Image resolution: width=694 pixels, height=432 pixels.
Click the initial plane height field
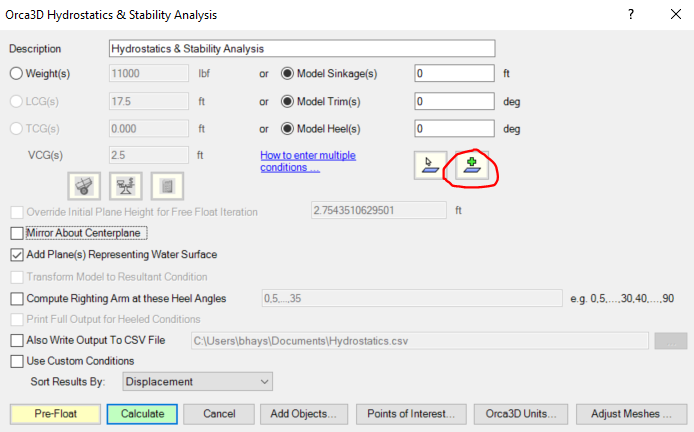pos(379,210)
